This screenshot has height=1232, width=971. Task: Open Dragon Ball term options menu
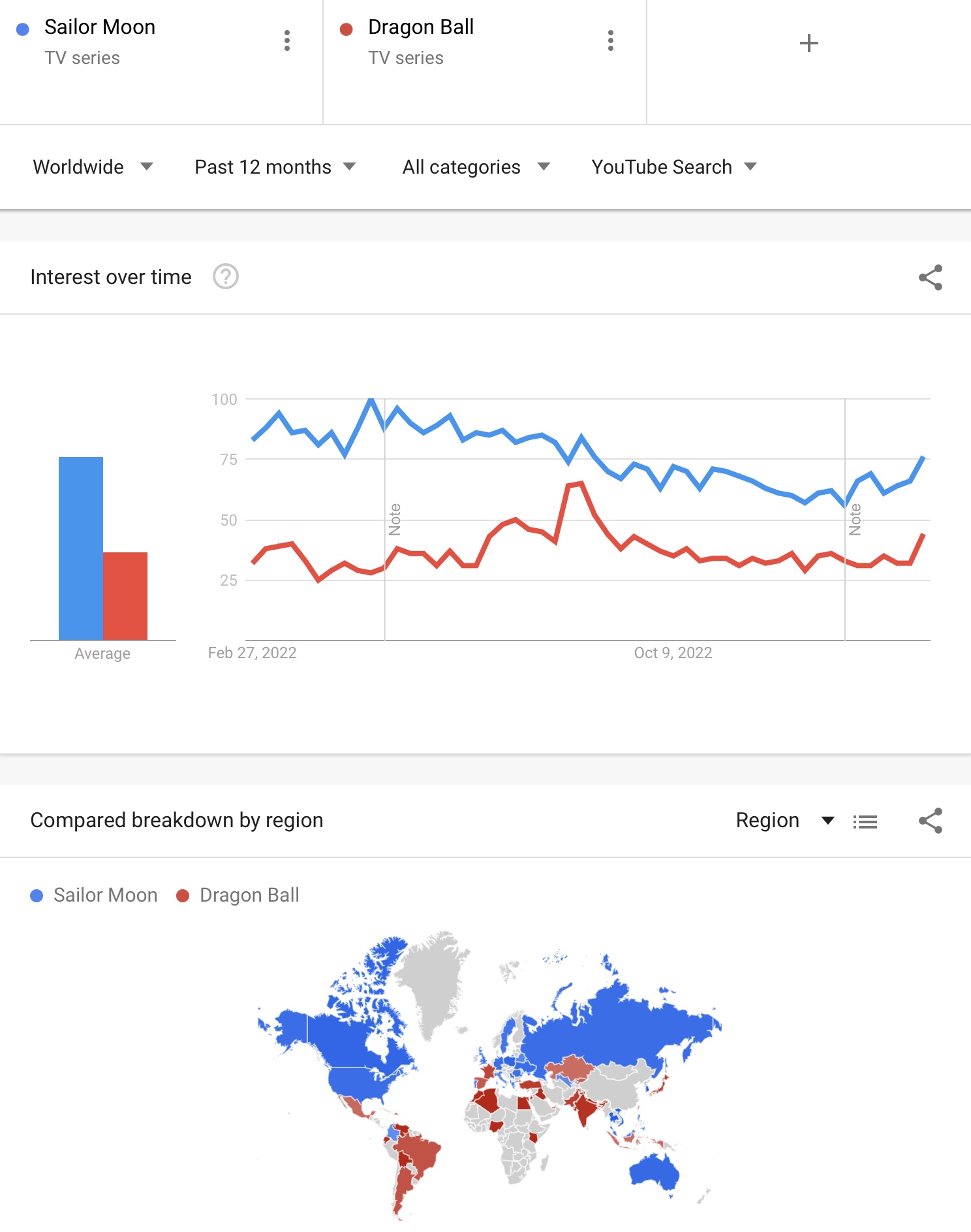[x=611, y=40]
